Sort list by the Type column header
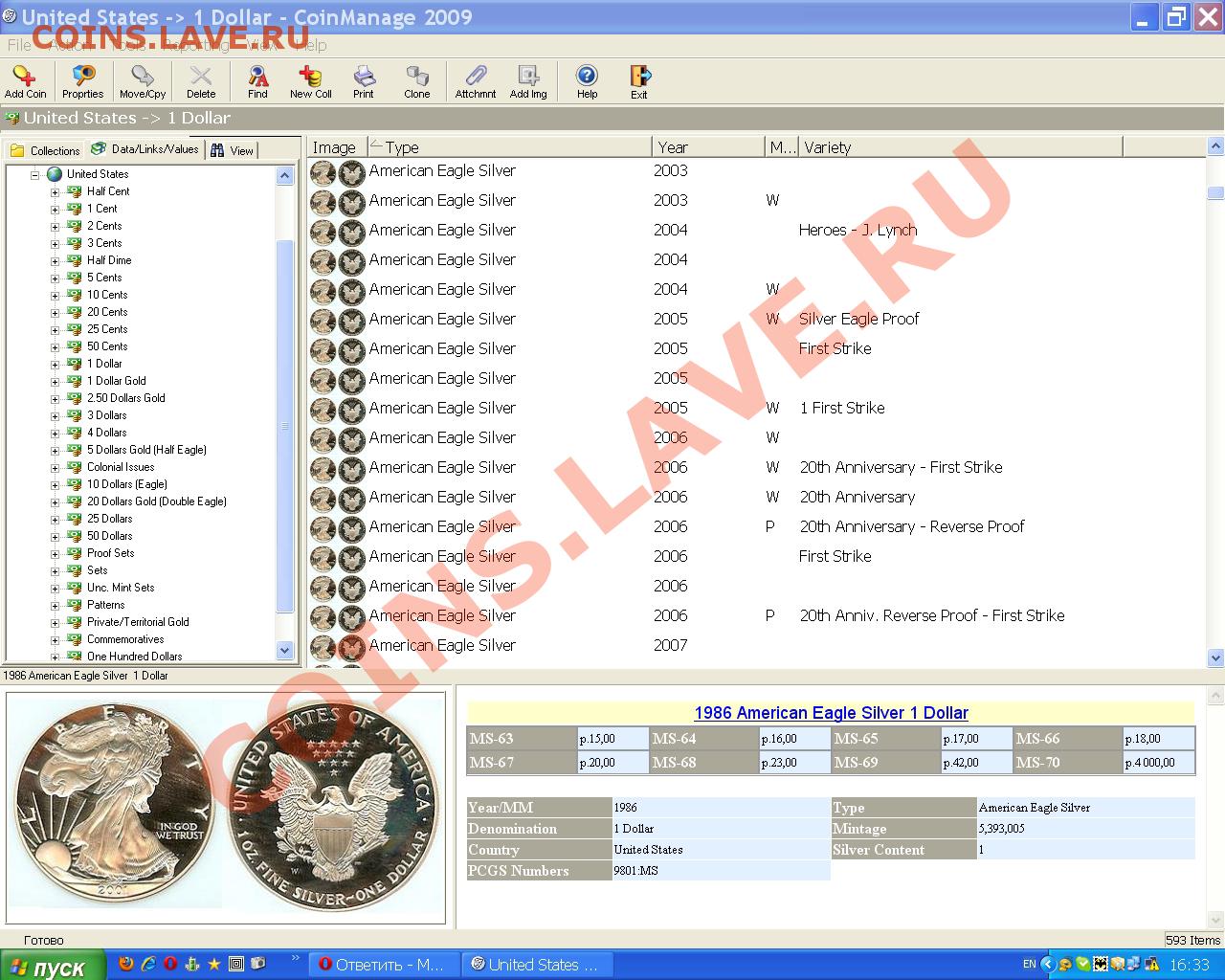 (509, 147)
